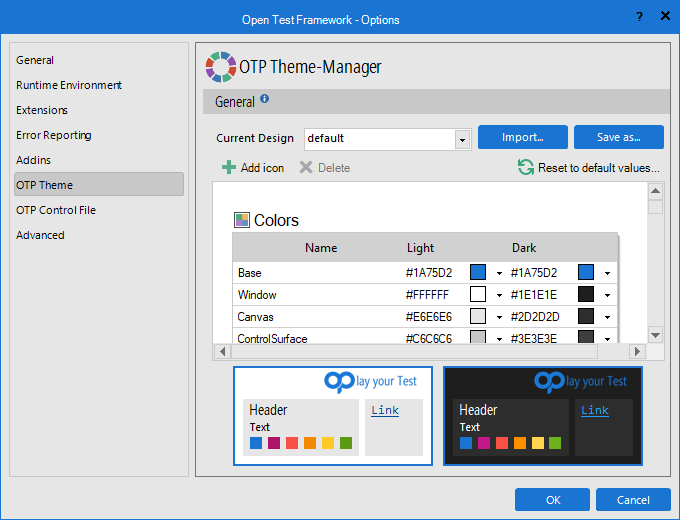Go to OTP Control File settings
Viewport: 680px width, 520px height.
click(56, 210)
